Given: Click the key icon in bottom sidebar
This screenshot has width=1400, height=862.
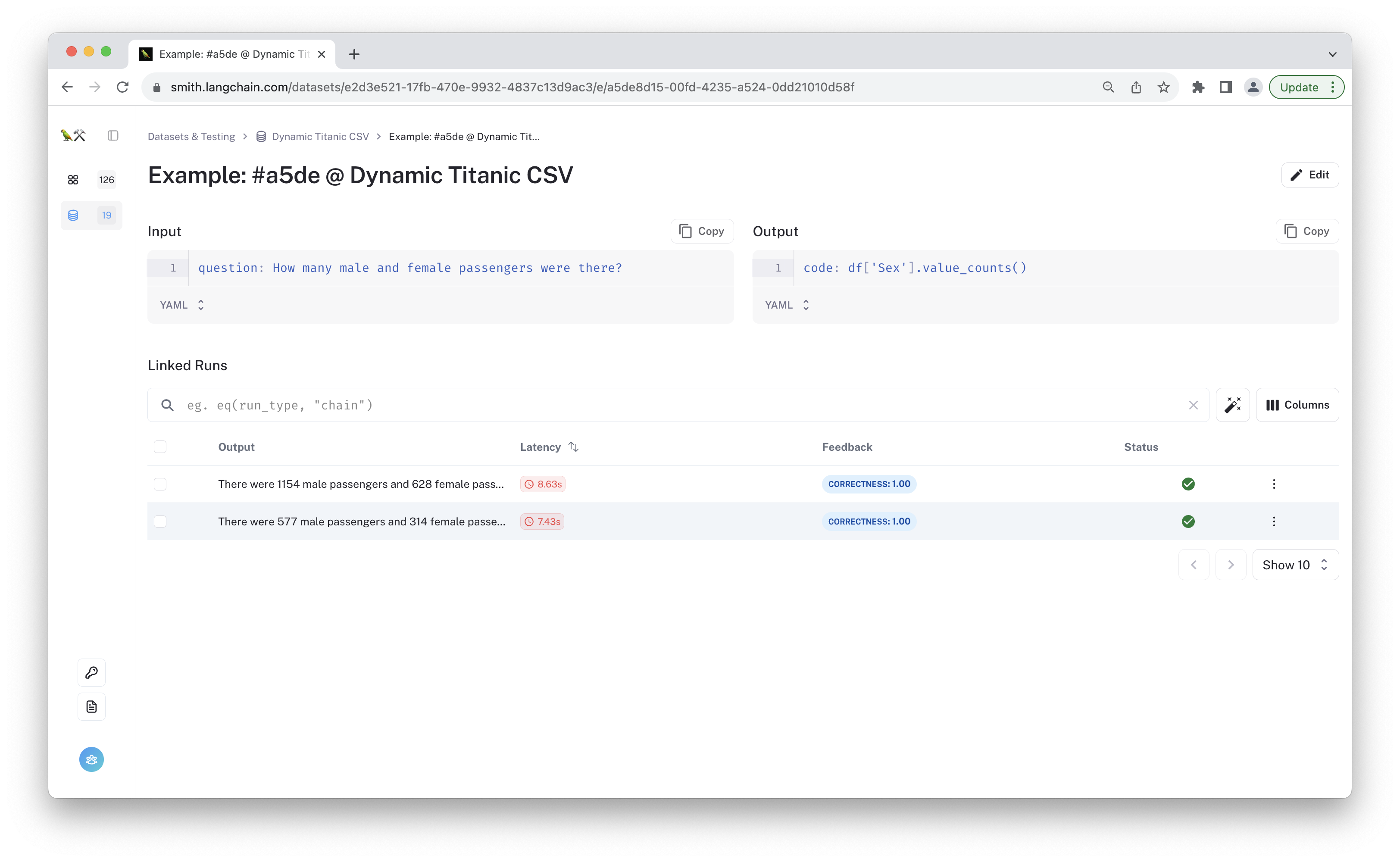Looking at the screenshot, I should tap(91, 672).
